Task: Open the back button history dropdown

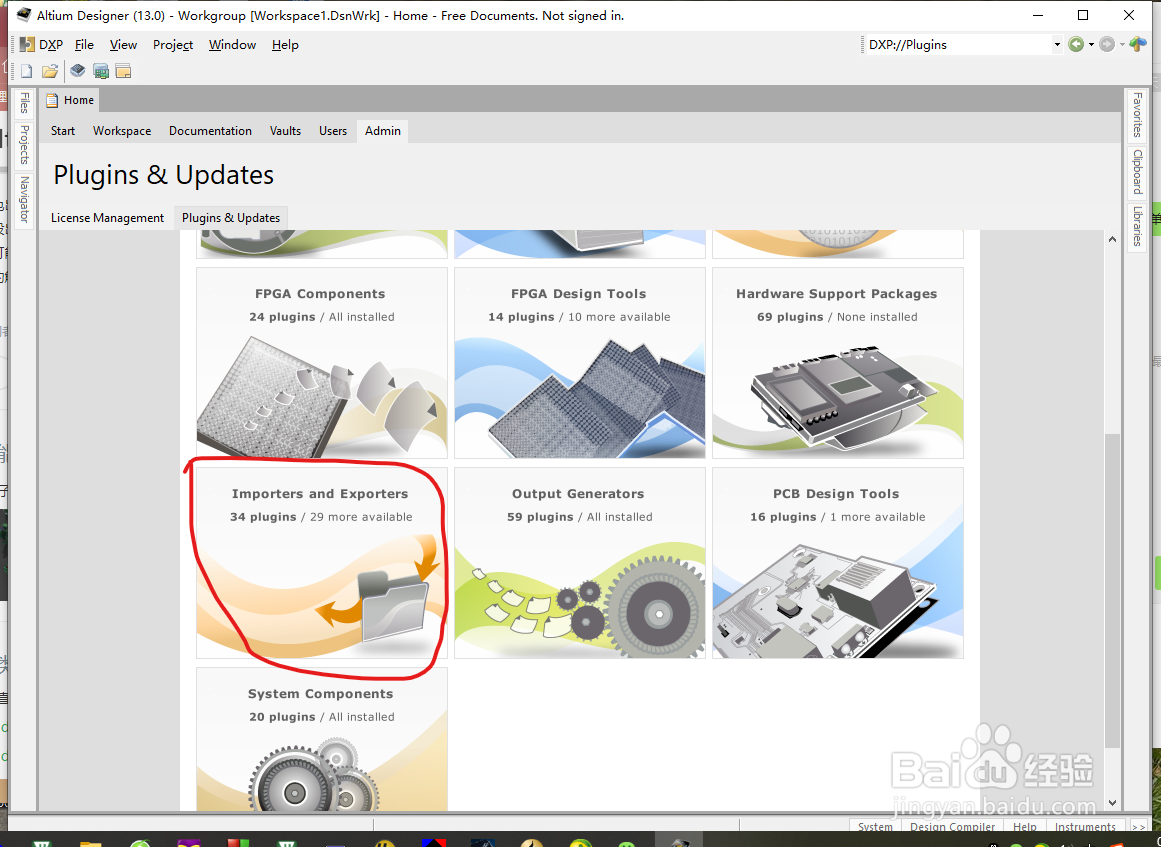Action: tap(1090, 44)
